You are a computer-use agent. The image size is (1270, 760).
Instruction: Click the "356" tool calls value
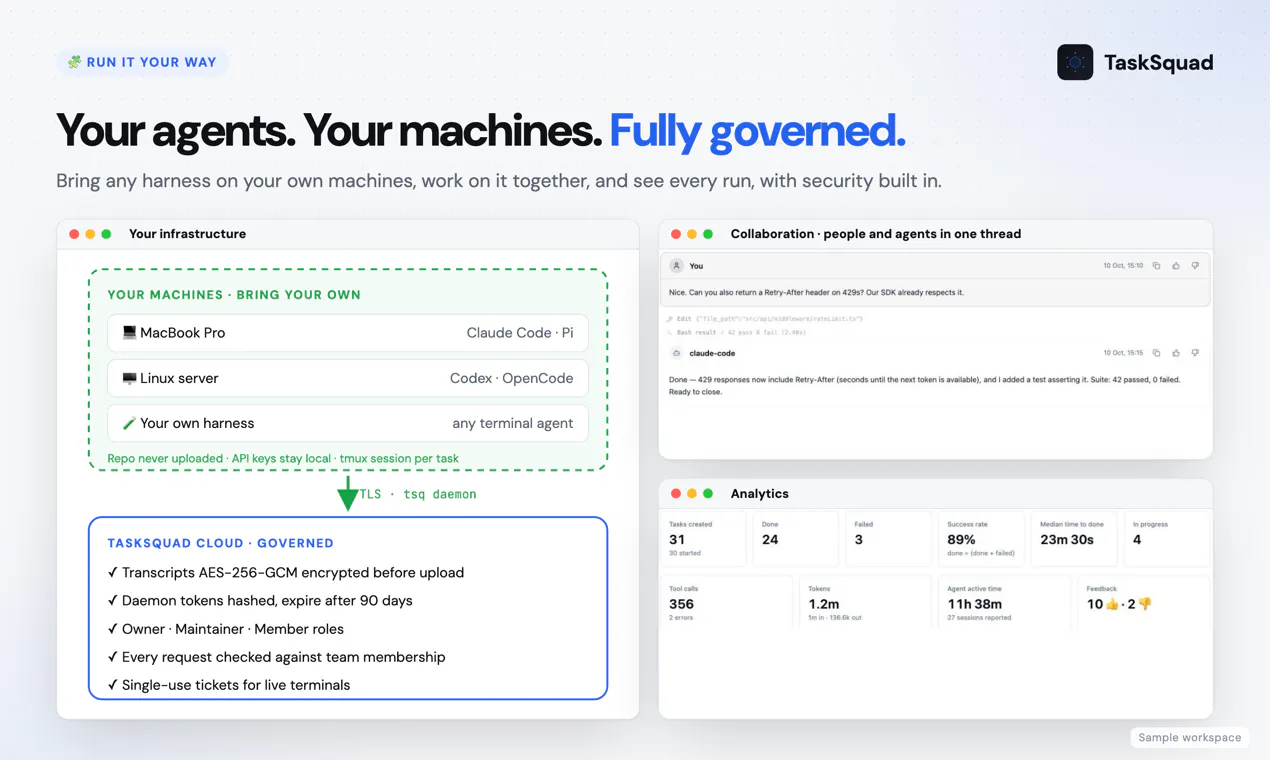pyautogui.click(x=681, y=604)
